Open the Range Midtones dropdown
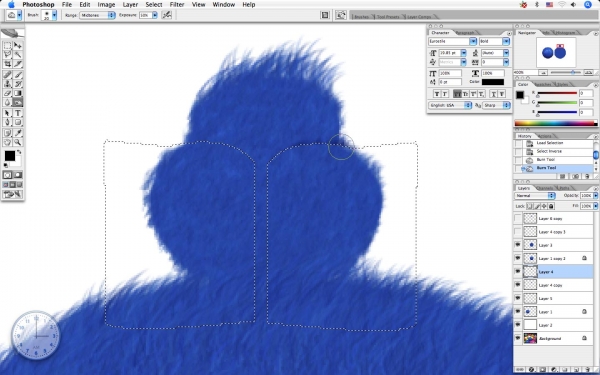600x375 pixels. [x=98, y=15]
